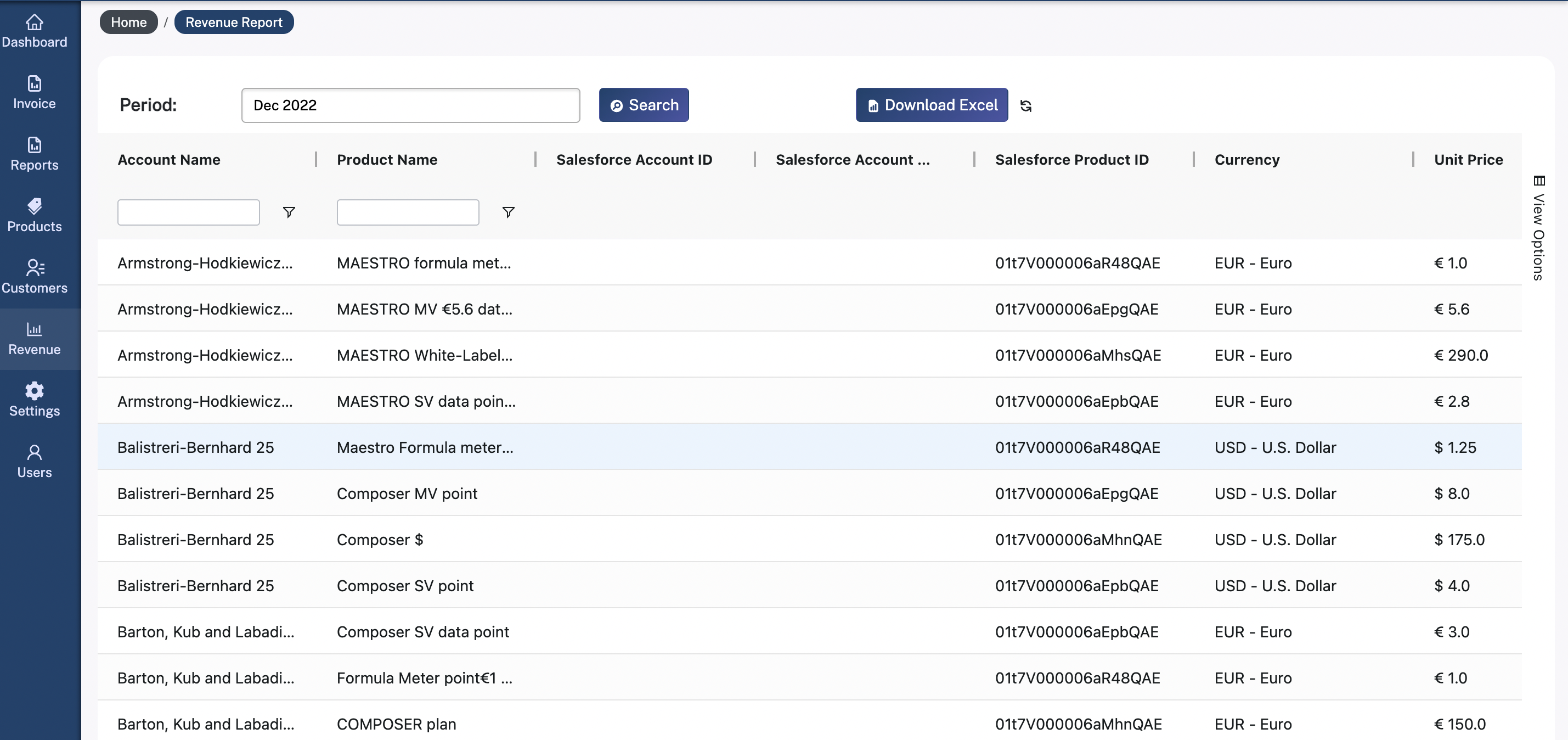
Task: Select Home breadcrumb menu item
Action: click(127, 21)
